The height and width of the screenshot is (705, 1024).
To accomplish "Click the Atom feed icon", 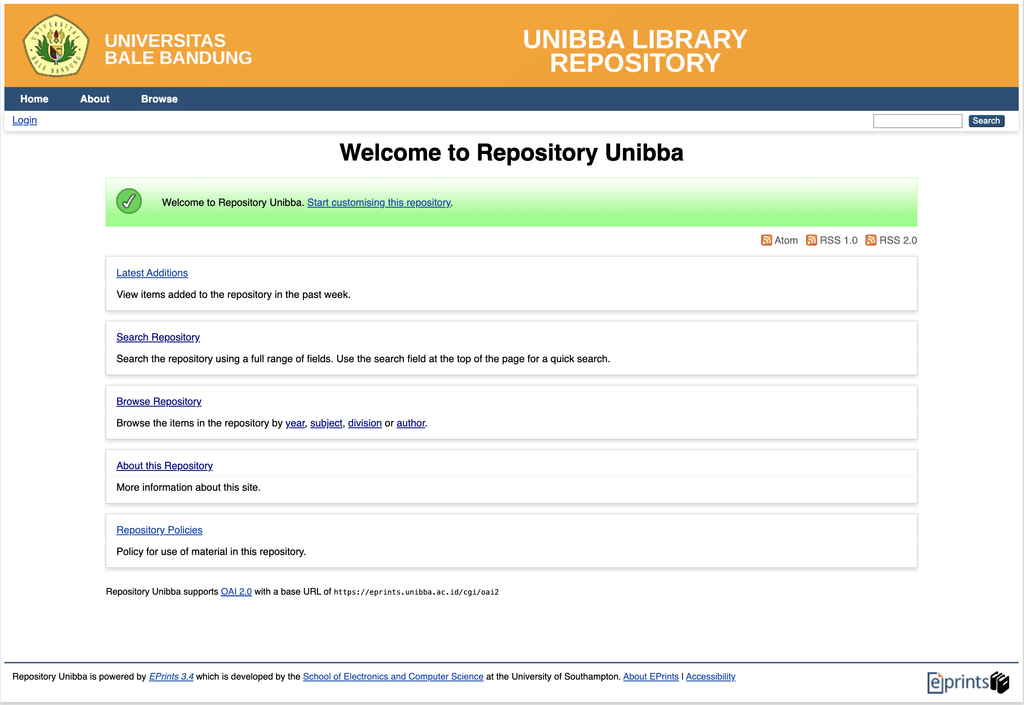I will tap(766, 240).
